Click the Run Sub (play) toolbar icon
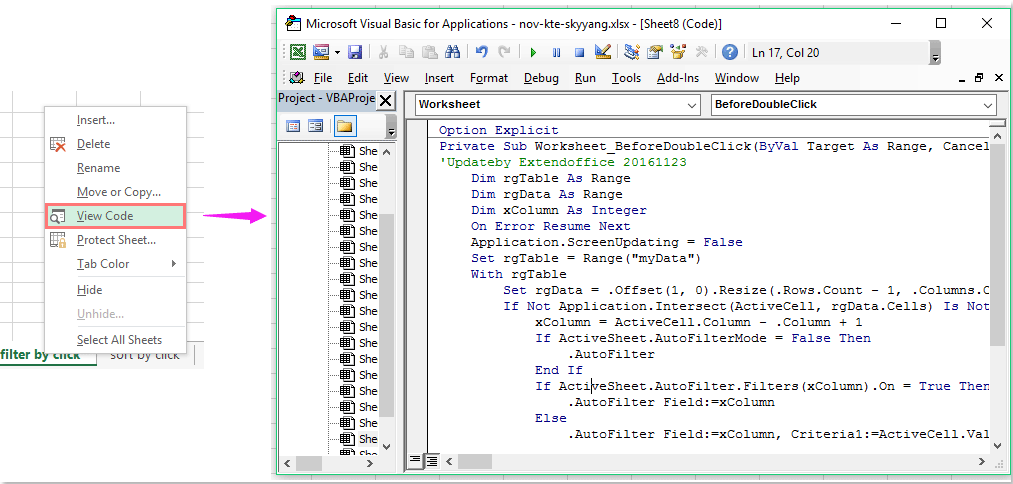The width and height of the screenshot is (1013, 484). coord(533,52)
